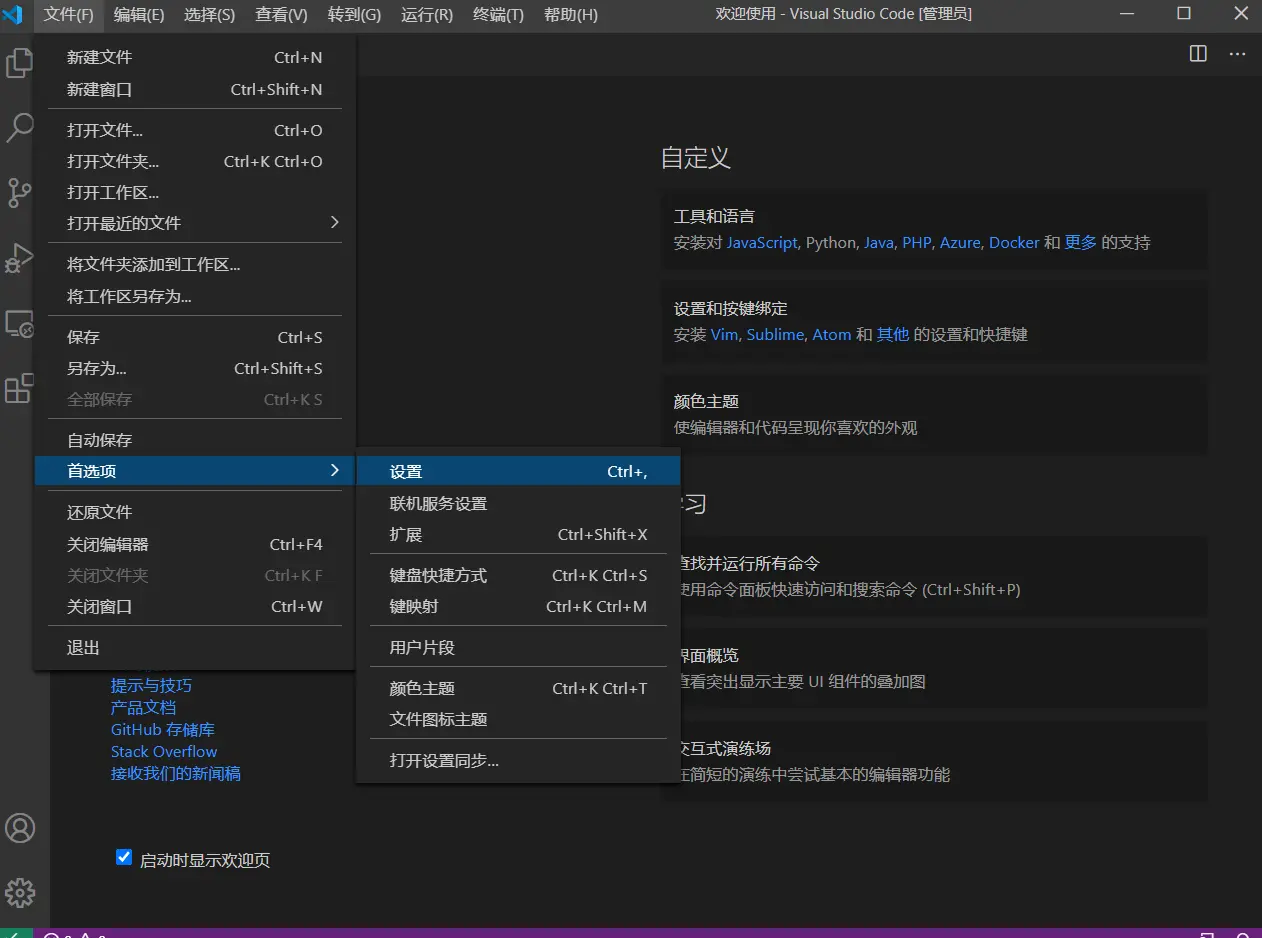The width and height of the screenshot is (1262, 938).
Task: Select 关闭编辑器 menu entry
Action: [x=194, y=544]
